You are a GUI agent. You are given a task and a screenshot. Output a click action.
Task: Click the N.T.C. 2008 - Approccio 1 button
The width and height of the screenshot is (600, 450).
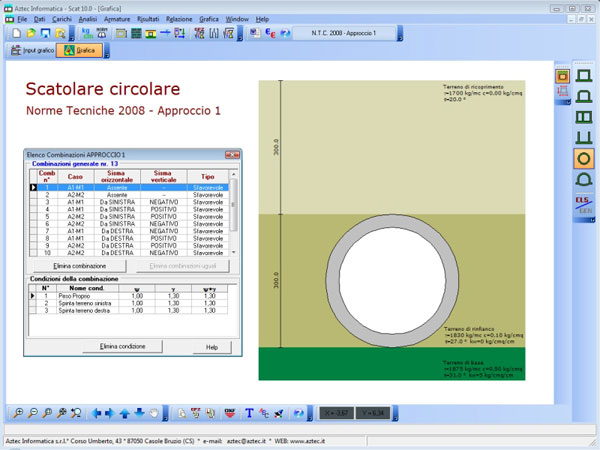[x=344, y=33]
